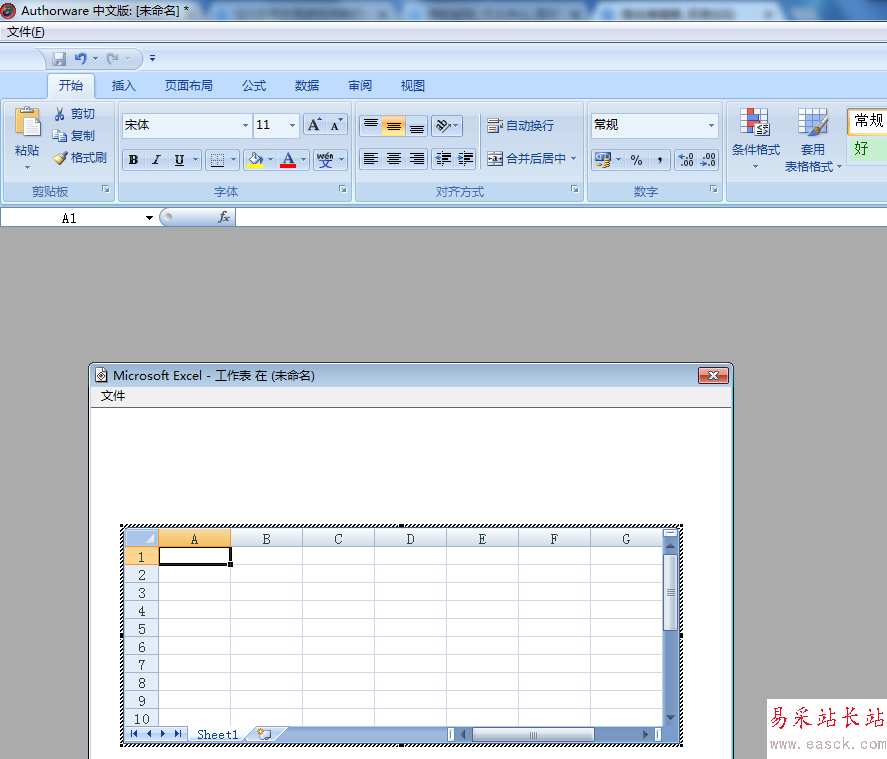Open 文件 menu in Microsoft Excel window

(113, 396)
